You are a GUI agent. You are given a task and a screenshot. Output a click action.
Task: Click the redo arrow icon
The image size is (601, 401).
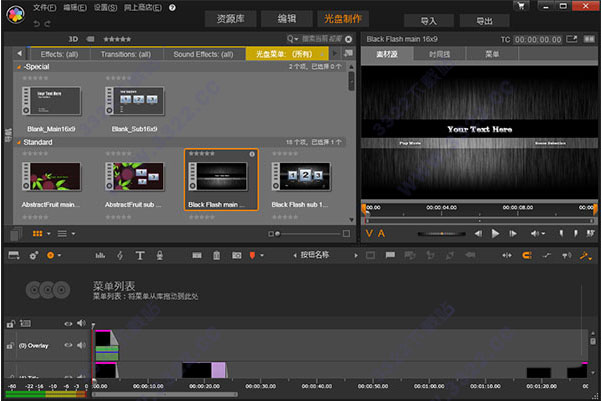(x=47, y=24)
